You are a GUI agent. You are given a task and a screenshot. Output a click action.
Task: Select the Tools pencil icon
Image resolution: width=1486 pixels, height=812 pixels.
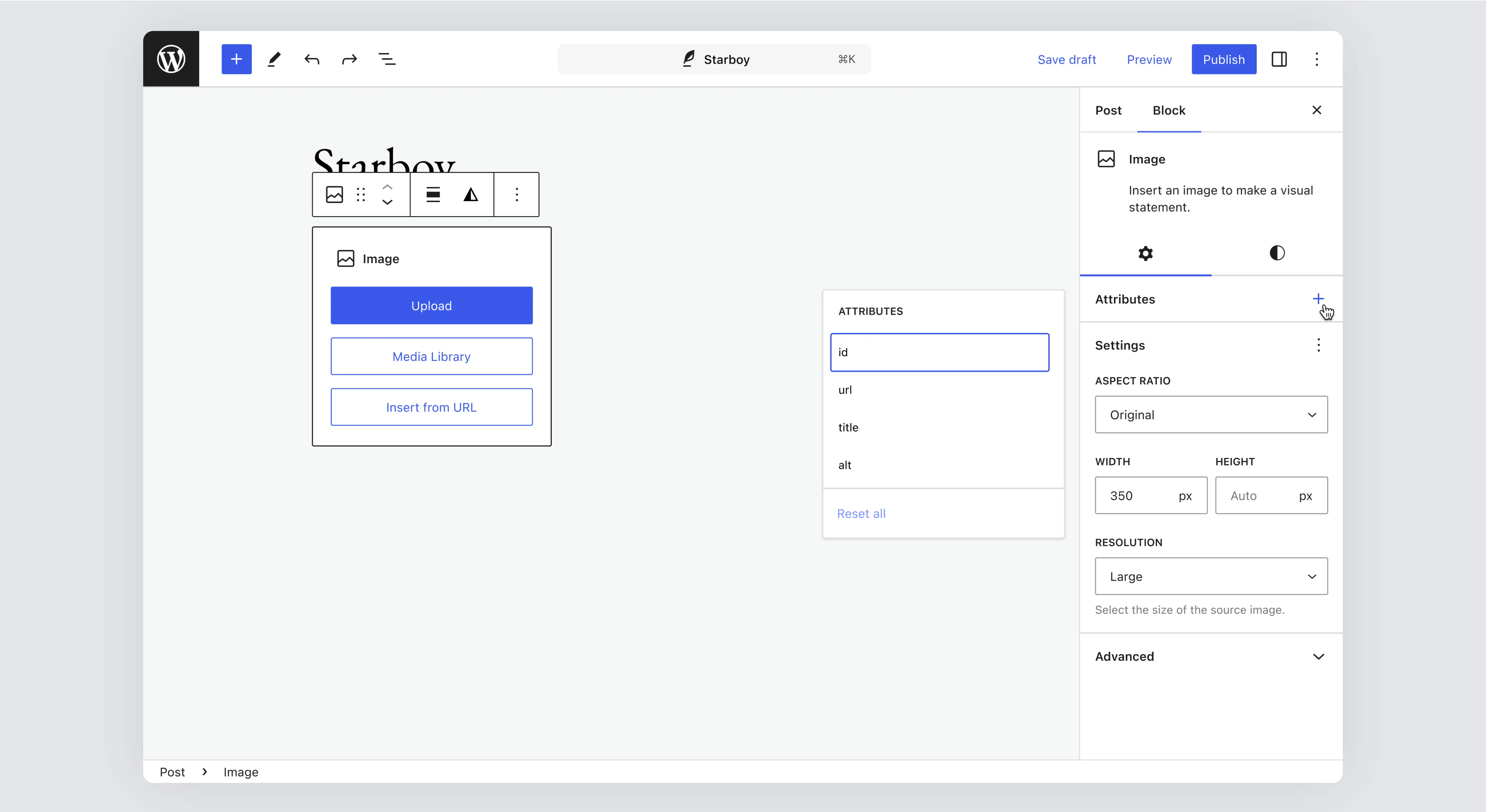pos(274,59)
